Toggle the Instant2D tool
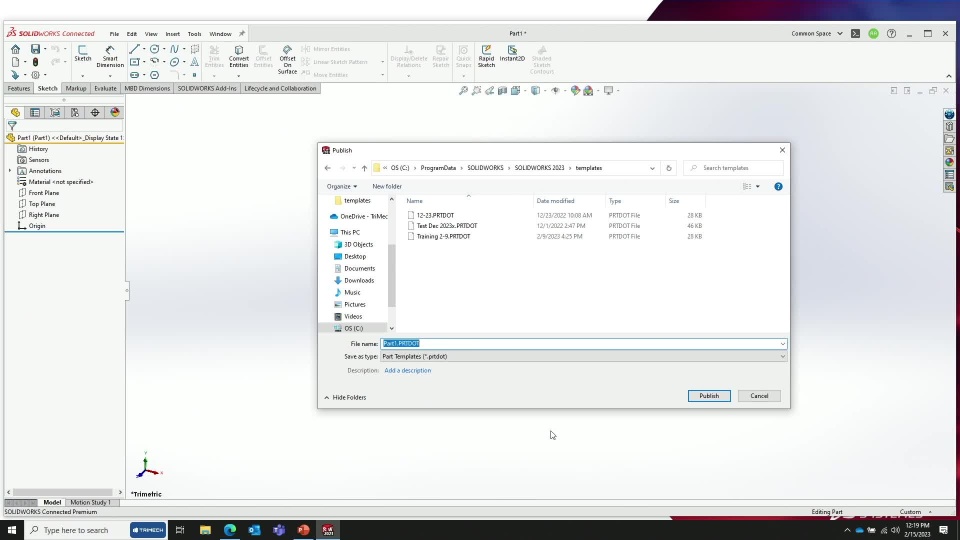The width and height of the screenshot is (960, 540). (x=512, y=53)
